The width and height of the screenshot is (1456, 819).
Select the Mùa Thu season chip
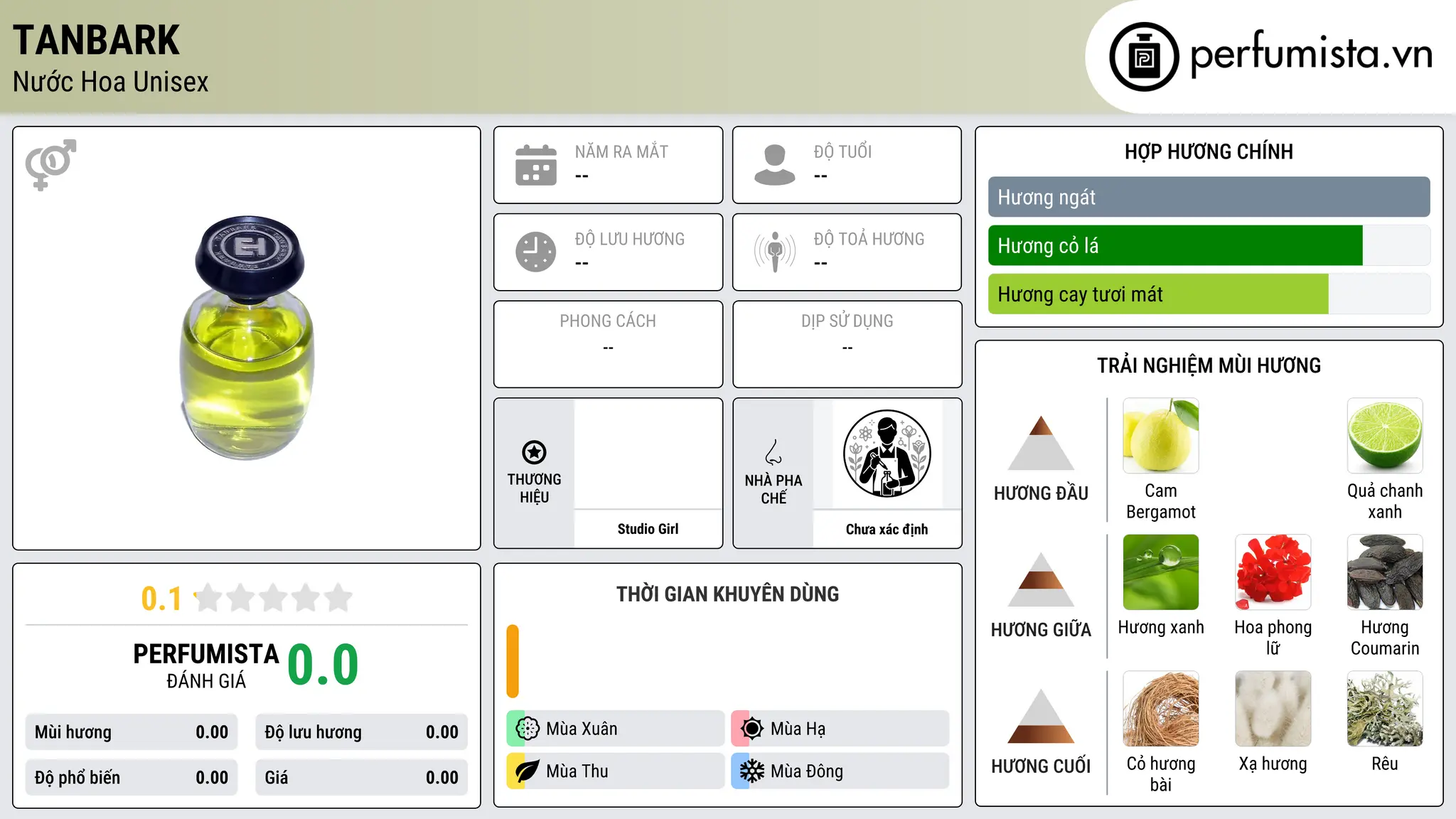(616, 771)
